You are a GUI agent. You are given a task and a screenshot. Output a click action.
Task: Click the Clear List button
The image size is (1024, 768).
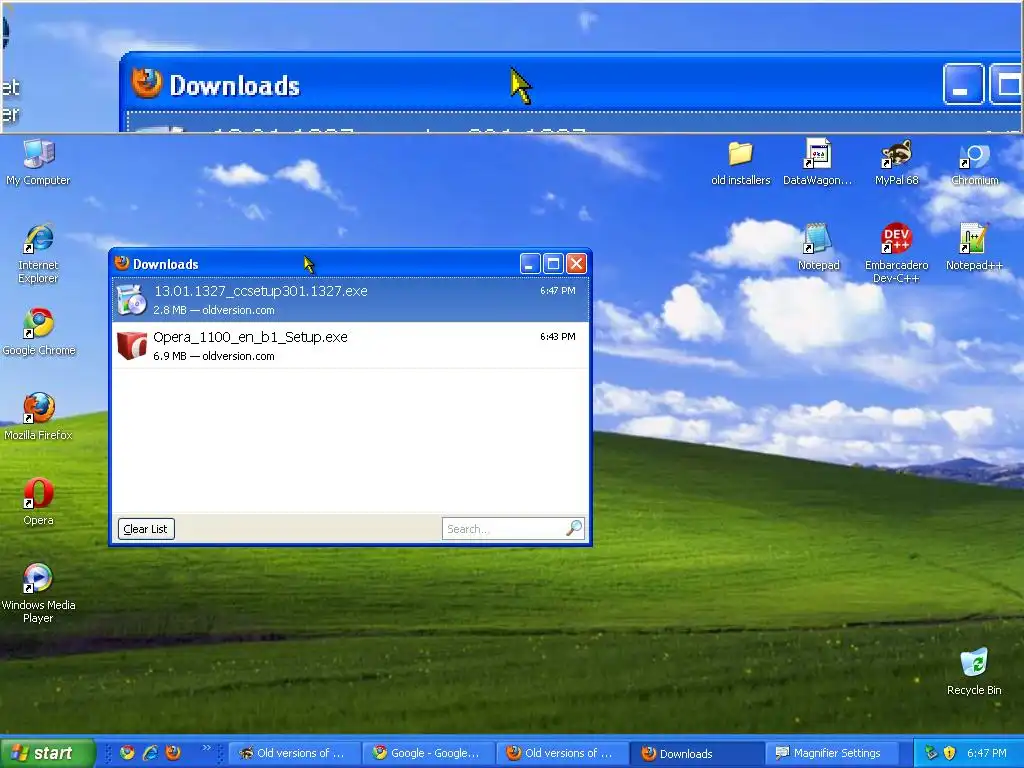pos(146,529)
